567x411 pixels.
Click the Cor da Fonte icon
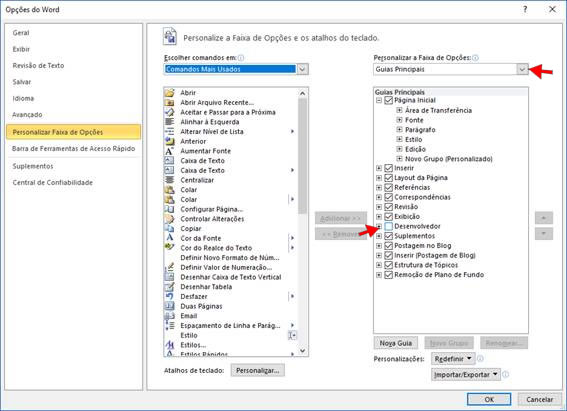[169, 238]
